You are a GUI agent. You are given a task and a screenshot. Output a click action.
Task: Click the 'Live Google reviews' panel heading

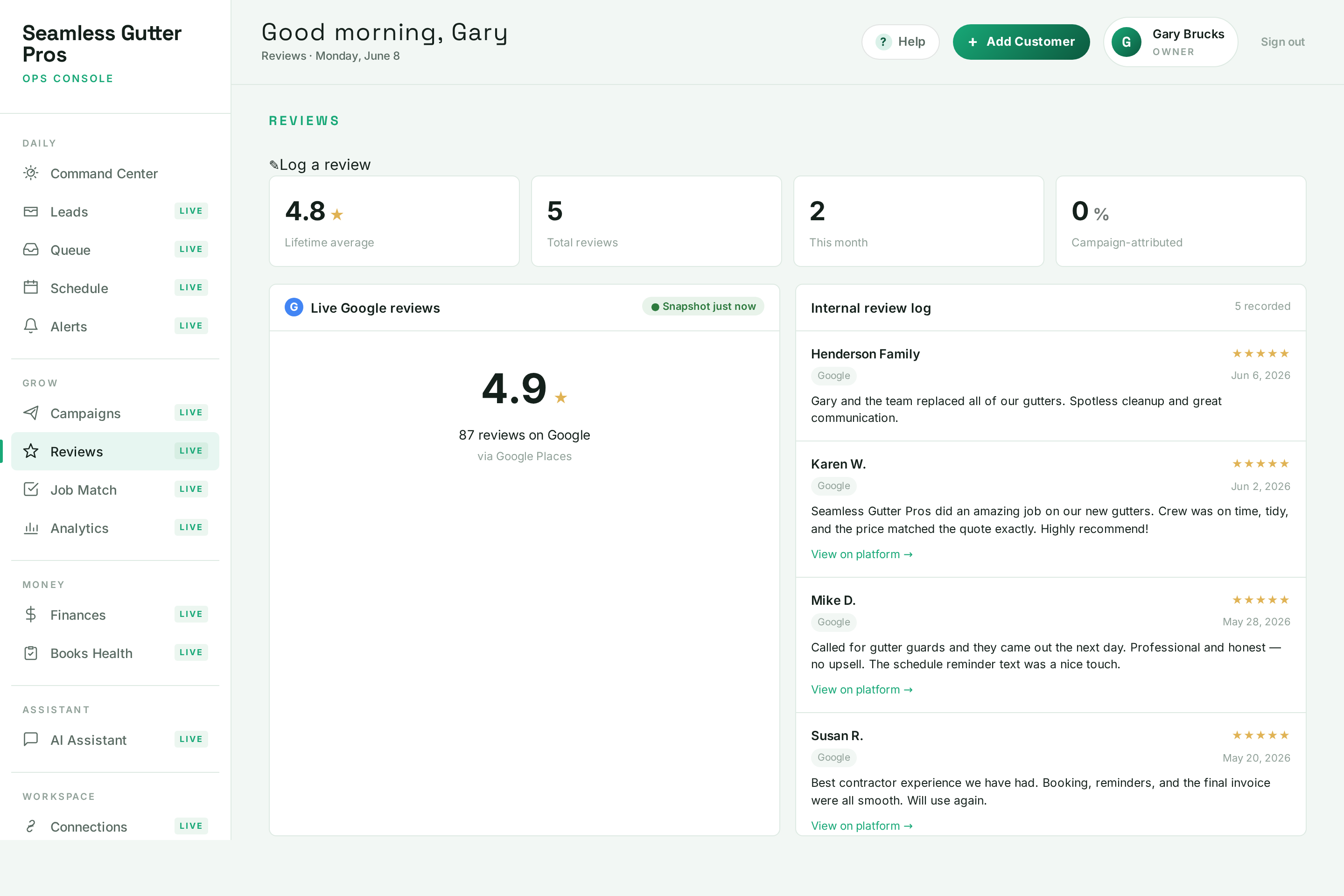click(x=375, y=308)
